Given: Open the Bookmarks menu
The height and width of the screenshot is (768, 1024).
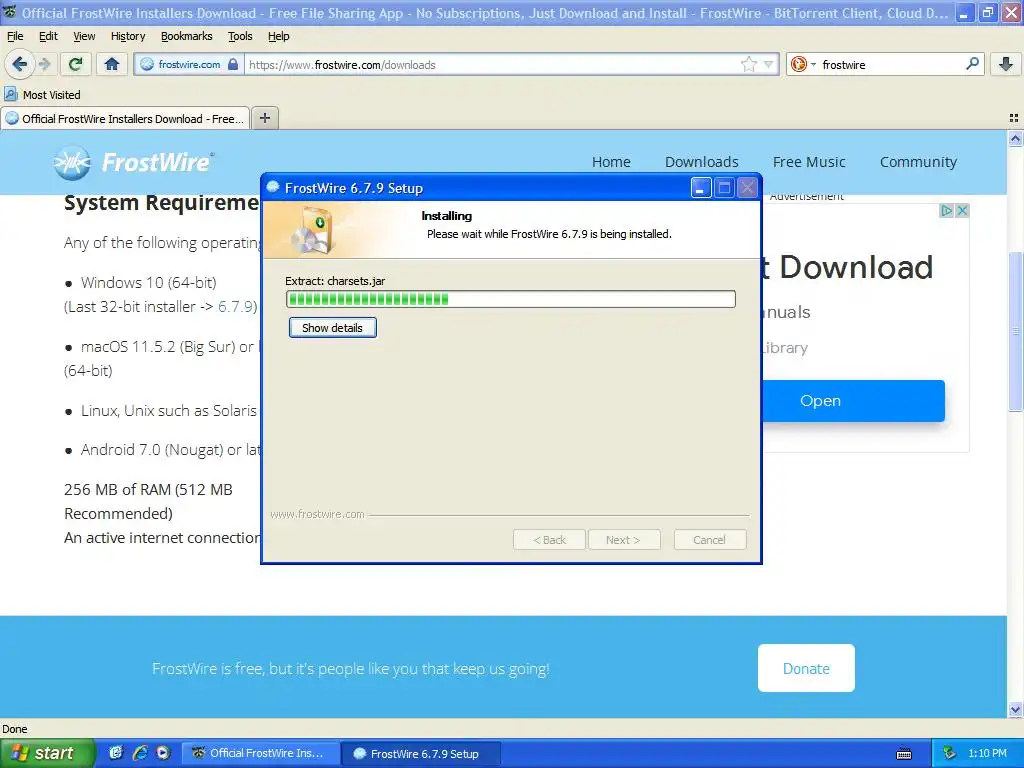Looking at the screenshot, I should 187,36.
